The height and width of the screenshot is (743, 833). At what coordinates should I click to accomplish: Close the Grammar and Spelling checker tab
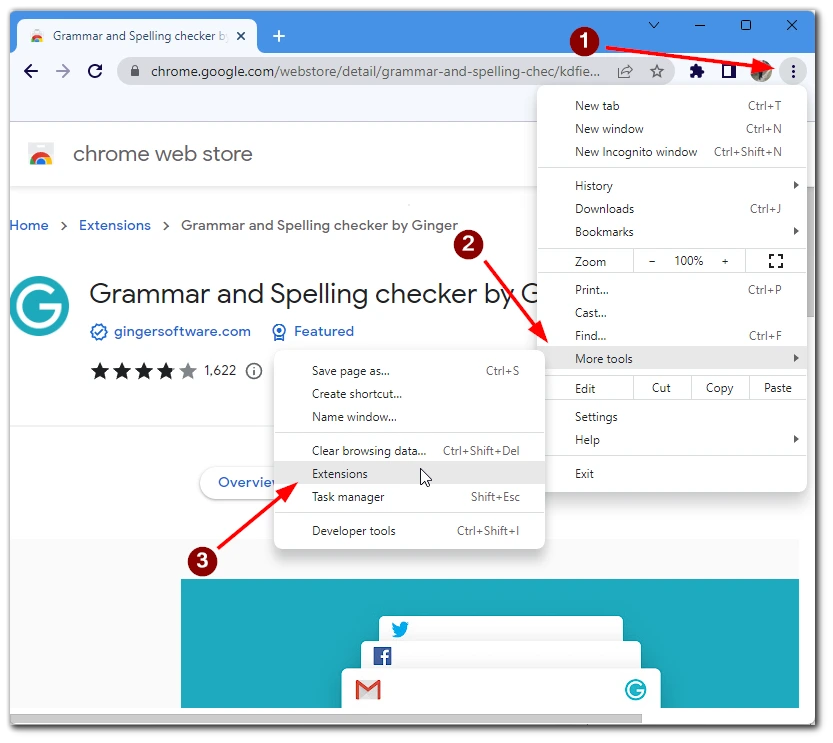241,36
